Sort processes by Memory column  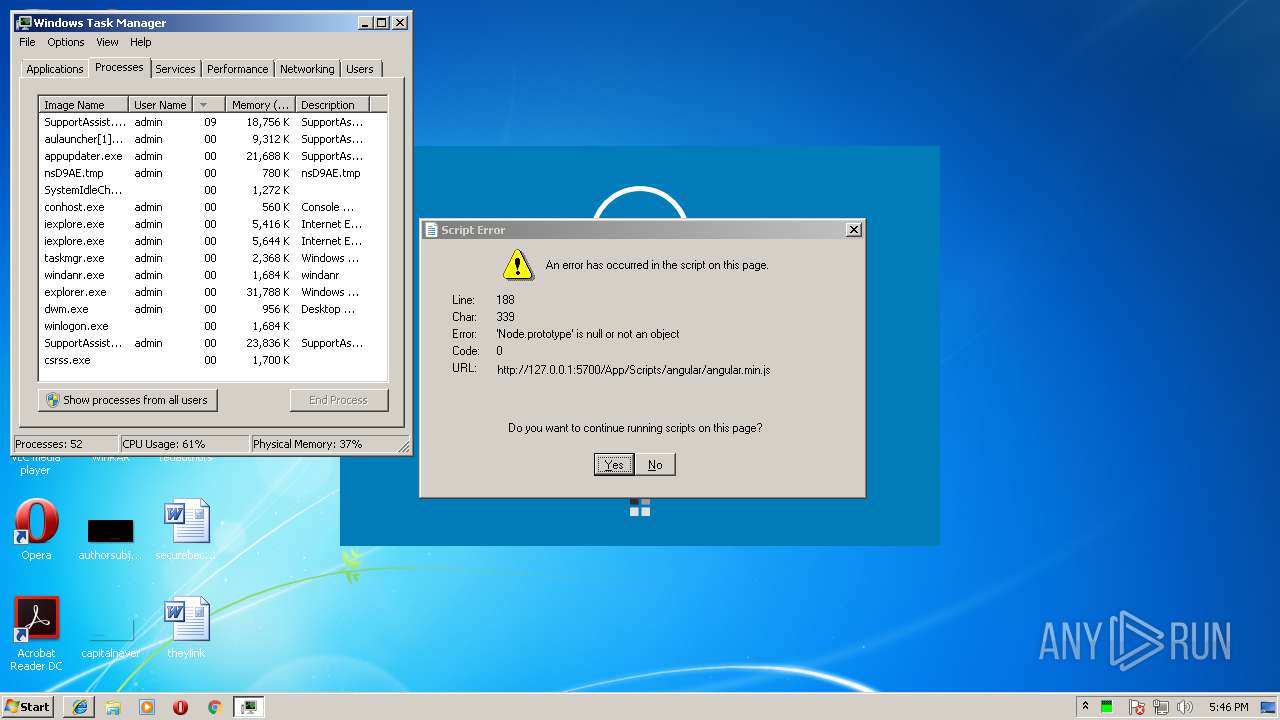point(260,105)
